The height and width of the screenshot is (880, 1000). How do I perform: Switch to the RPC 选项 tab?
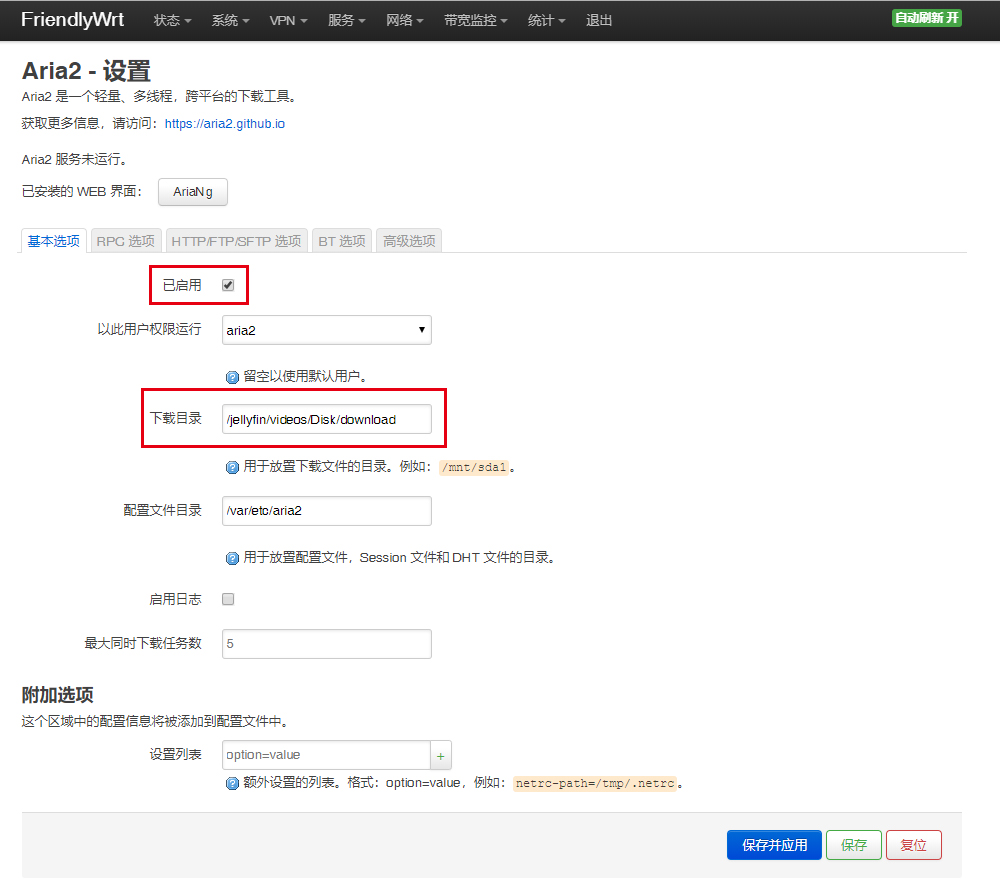point(126,241)
